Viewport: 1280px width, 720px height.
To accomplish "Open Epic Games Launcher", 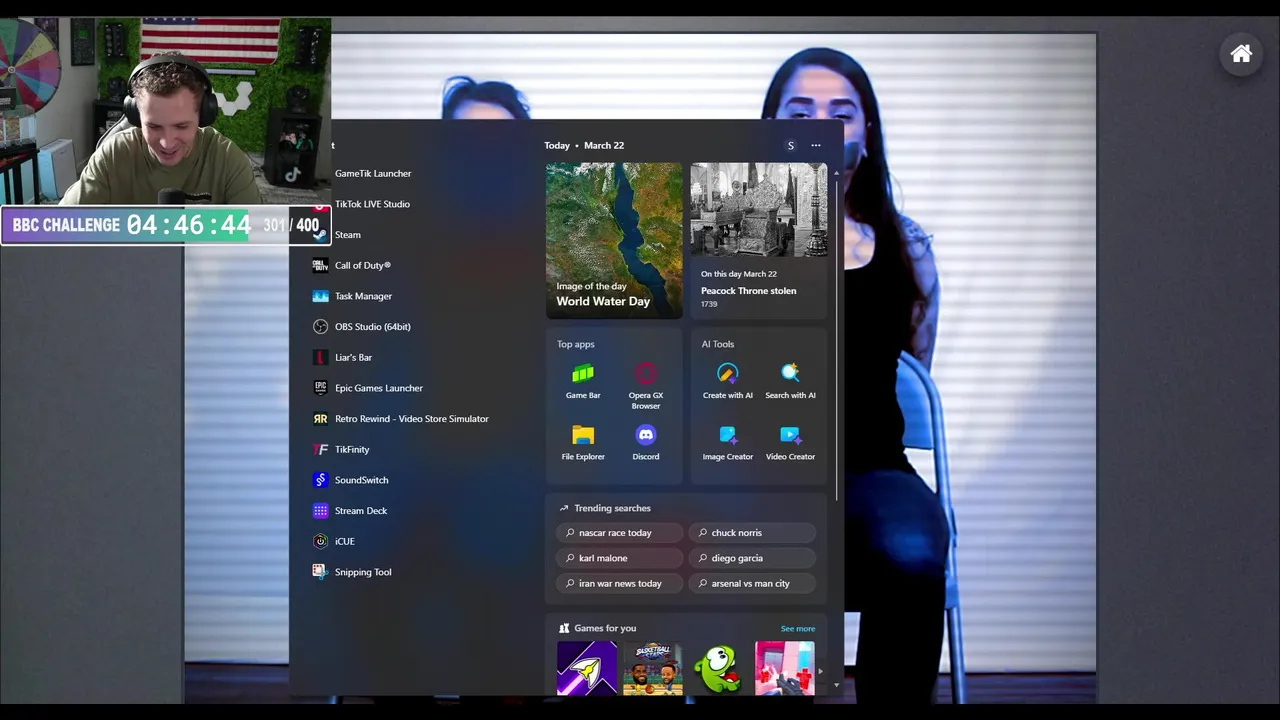I will click(367, 388).
